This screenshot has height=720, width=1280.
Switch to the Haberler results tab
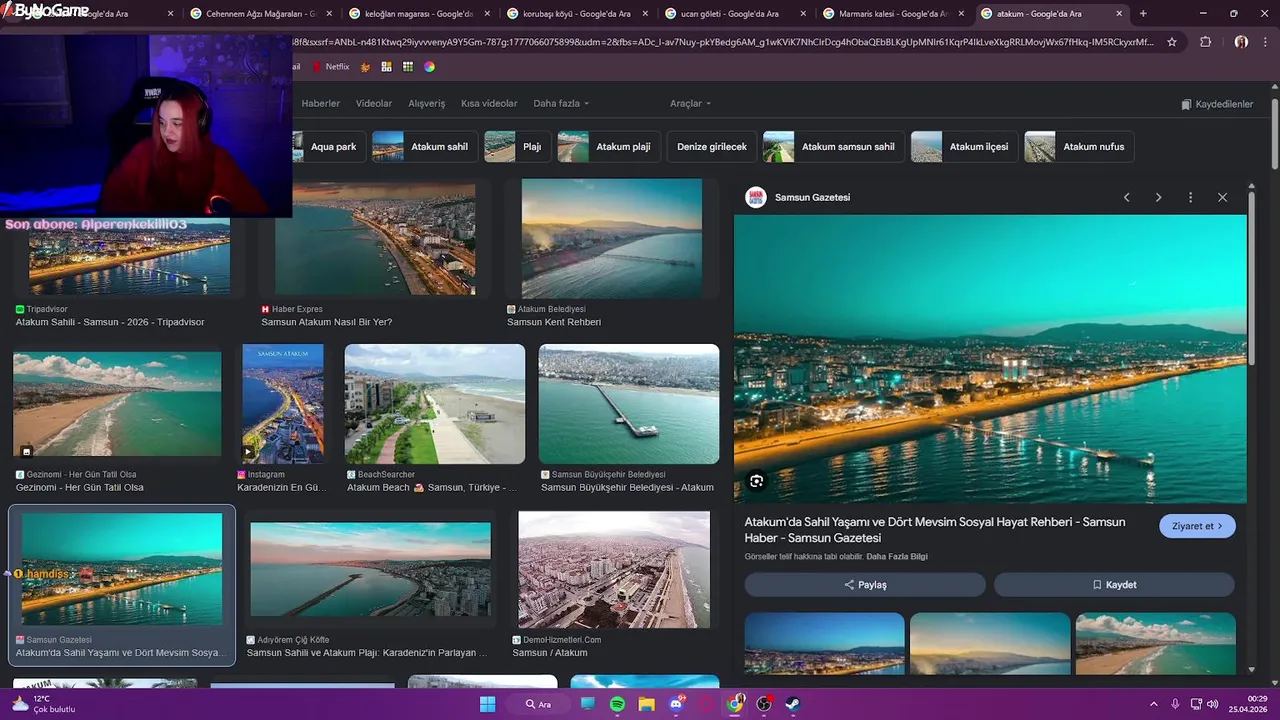[x=321, y=104]
